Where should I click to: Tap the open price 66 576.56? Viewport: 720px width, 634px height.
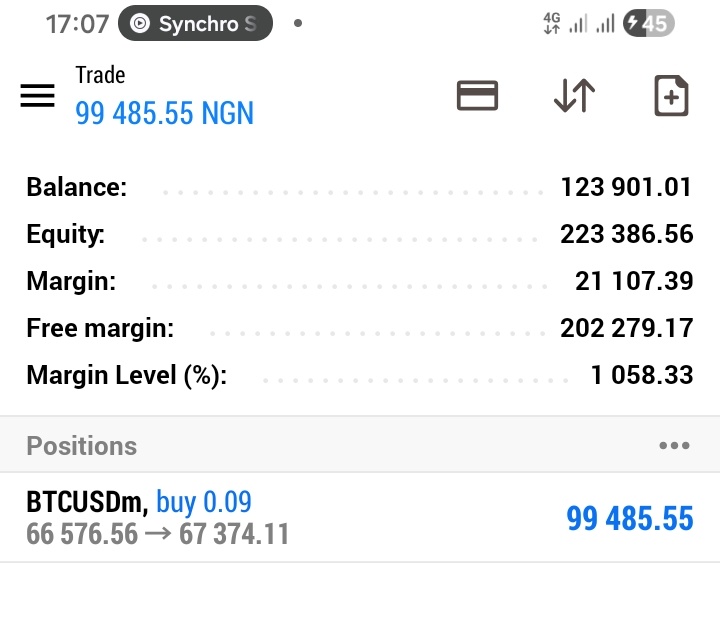(x=82, y=534)
